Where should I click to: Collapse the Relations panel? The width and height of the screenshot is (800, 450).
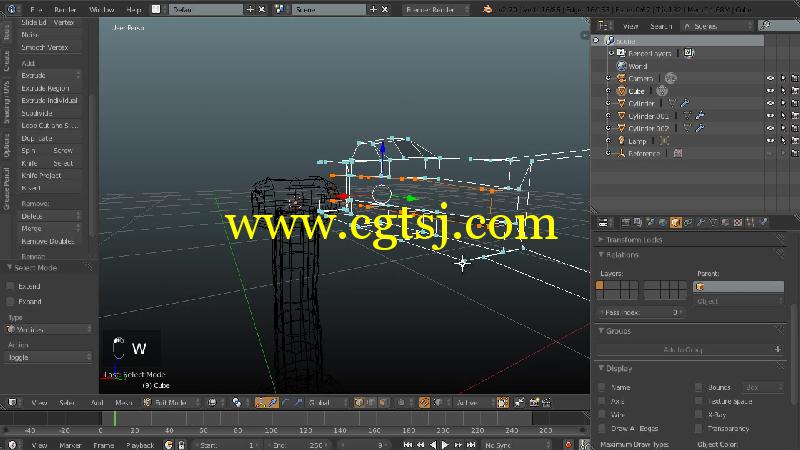(x=601, y=254)
